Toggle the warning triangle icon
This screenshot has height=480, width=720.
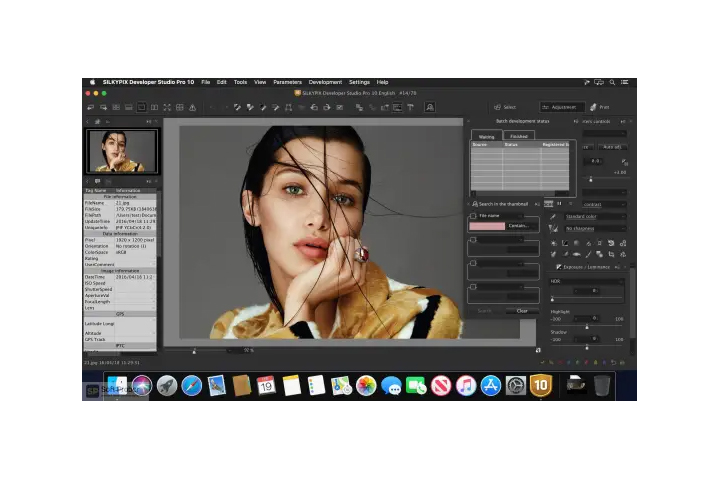(192, 107)
